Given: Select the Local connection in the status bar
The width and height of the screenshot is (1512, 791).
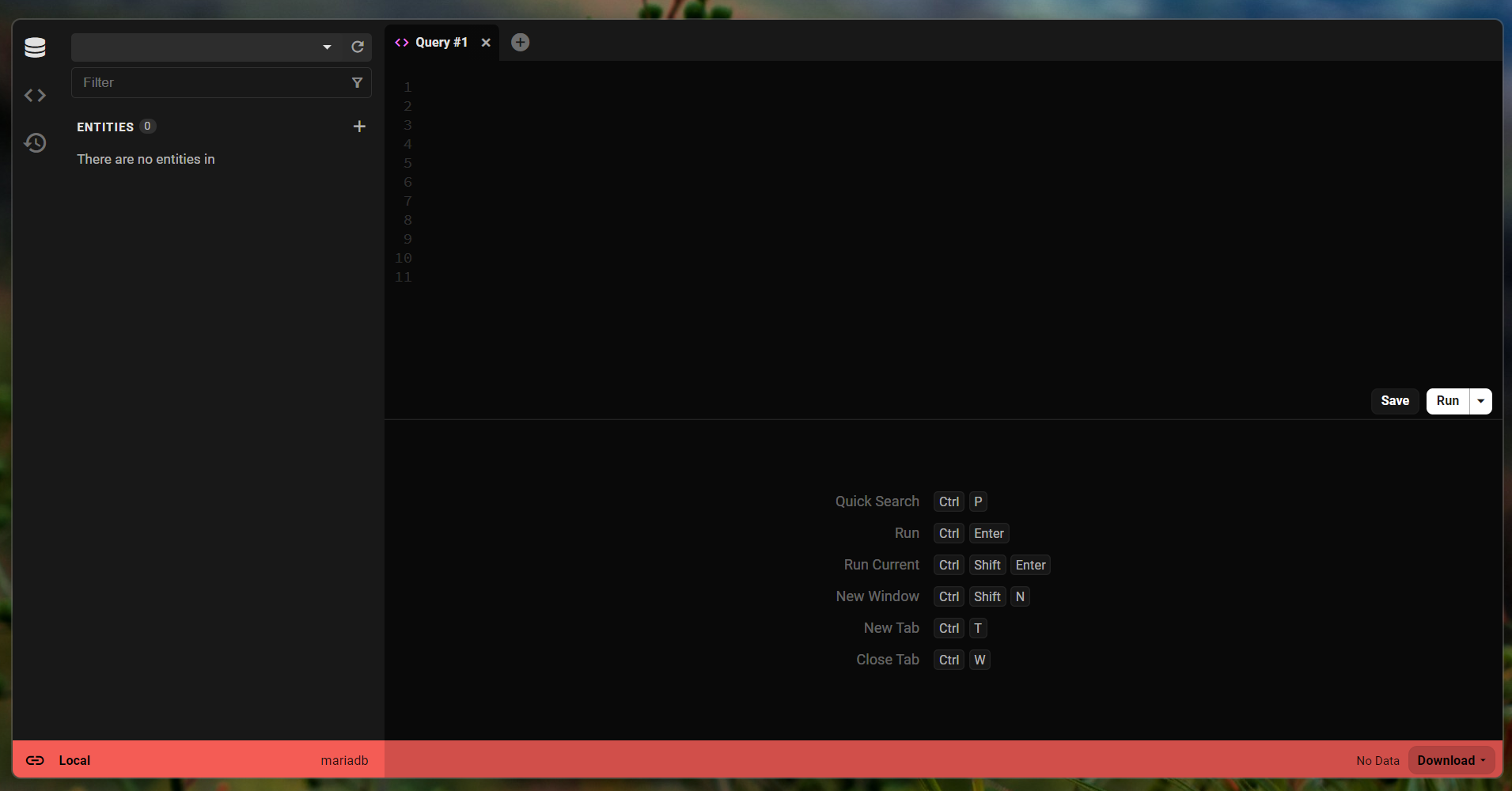Looking at the screenshot, I should pos(75,760).
